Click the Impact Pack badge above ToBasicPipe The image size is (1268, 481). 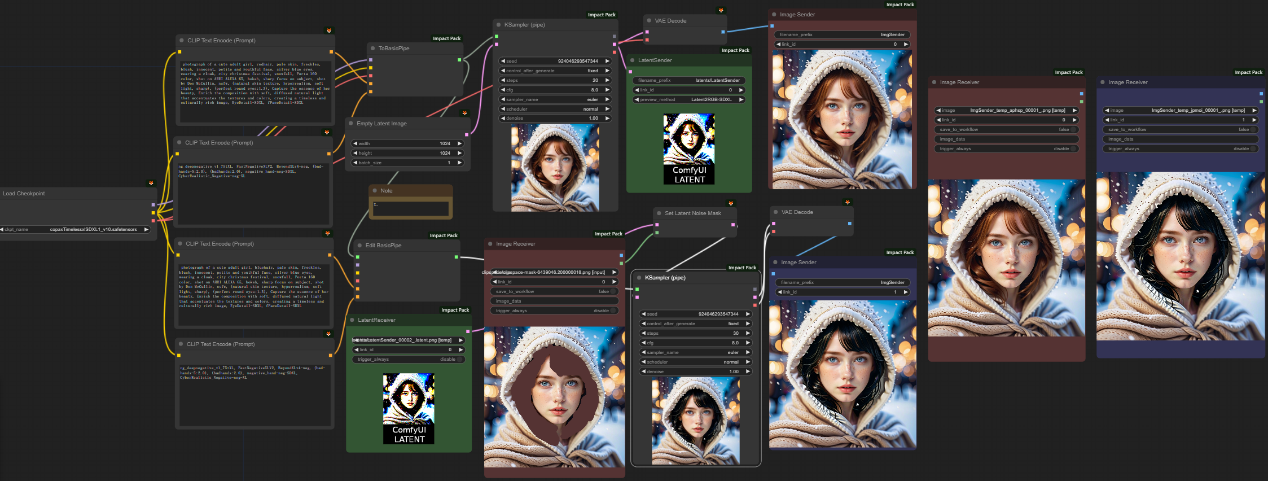click(447, 38)
